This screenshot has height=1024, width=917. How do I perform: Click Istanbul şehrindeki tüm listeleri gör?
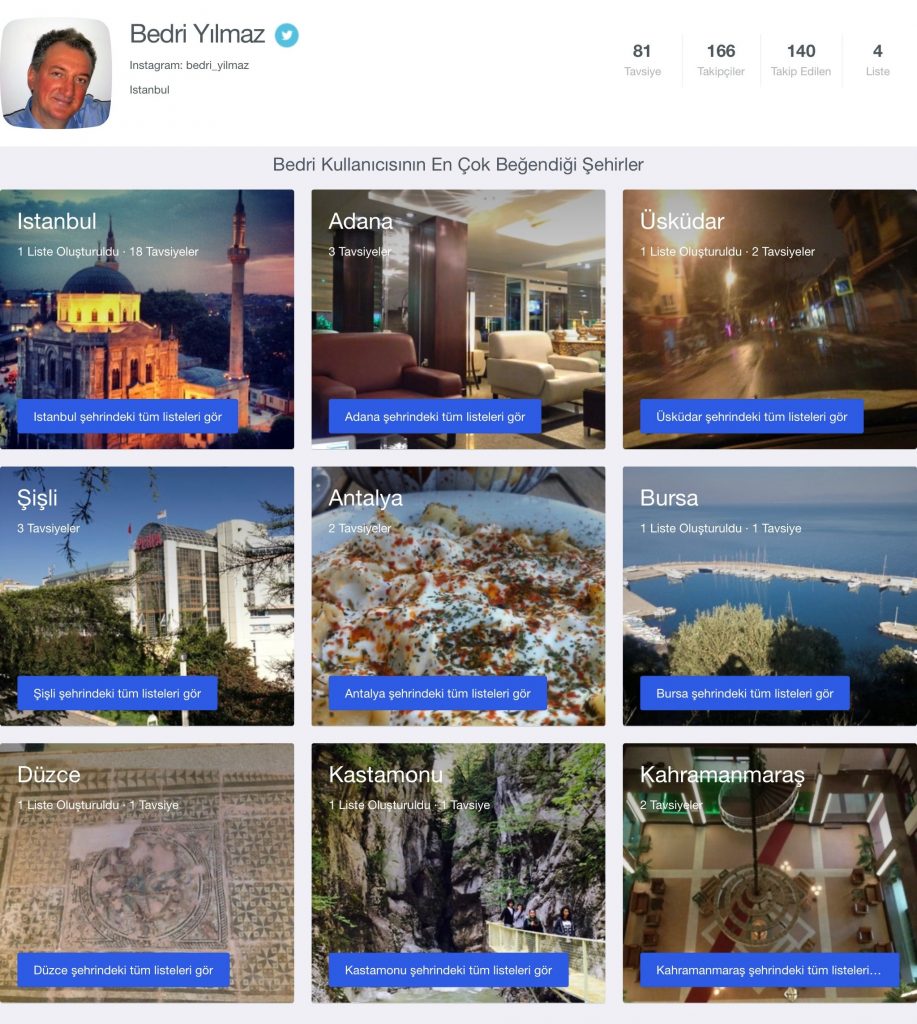coord(127,417)
